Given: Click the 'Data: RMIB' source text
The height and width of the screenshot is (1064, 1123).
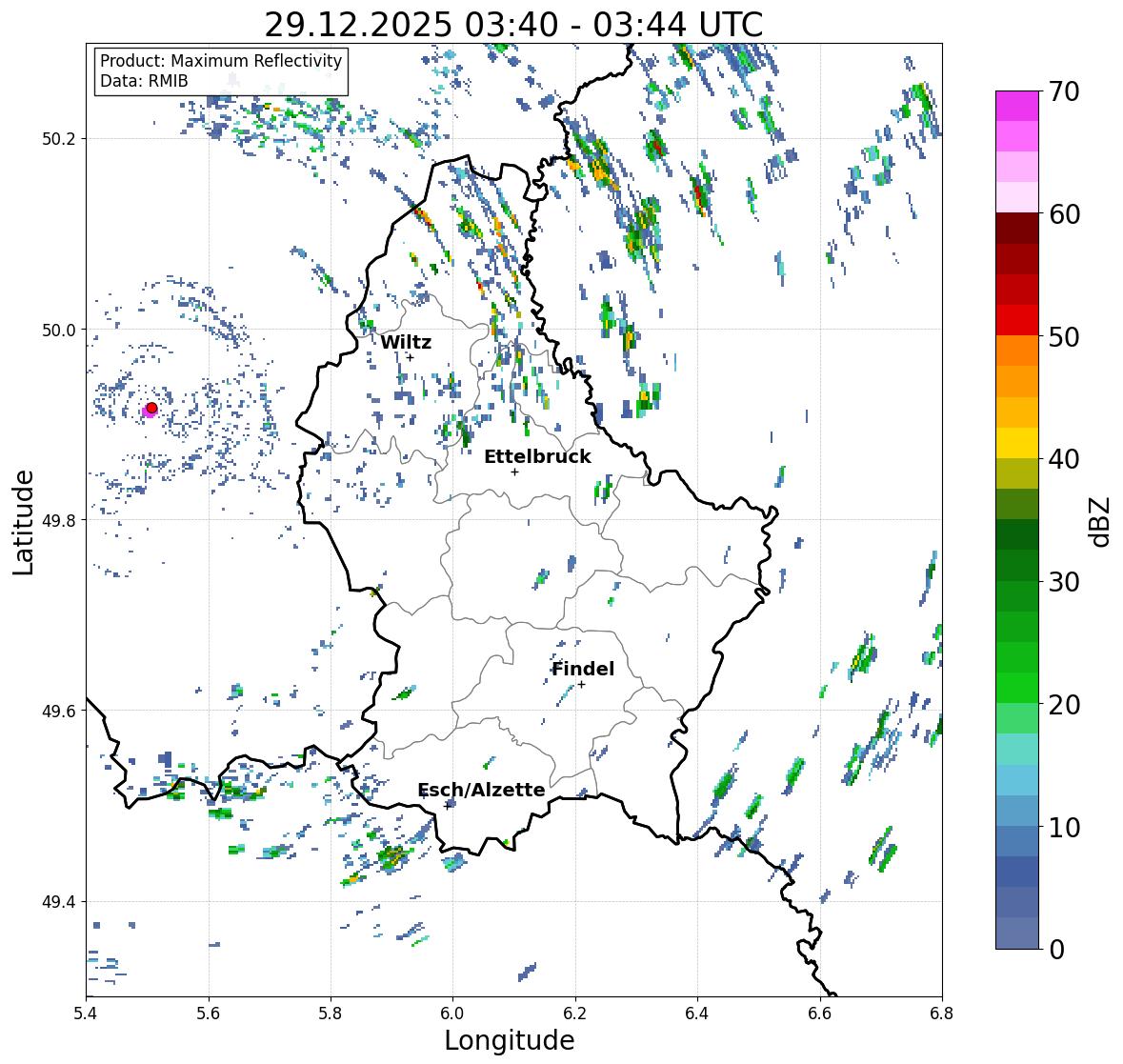Looking at the screenshot, I should pyautogui.click(x=144, y=81).
